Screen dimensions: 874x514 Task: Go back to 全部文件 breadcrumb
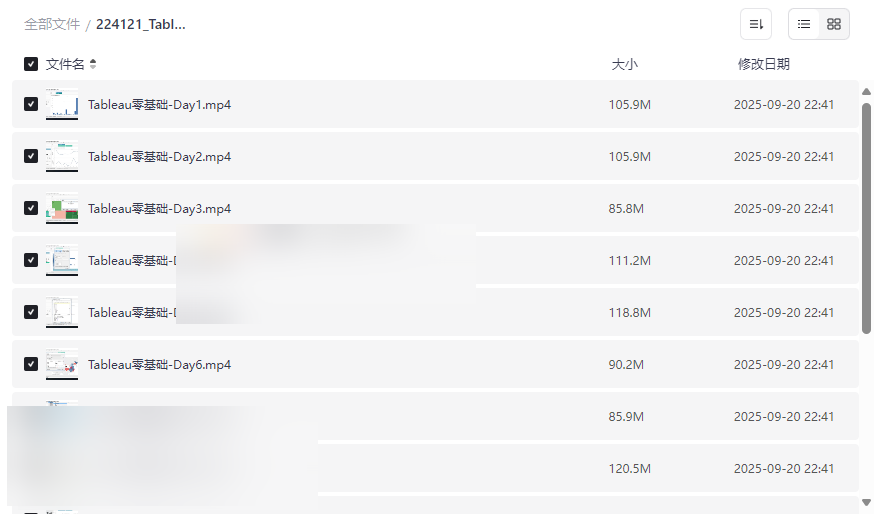coord(52,24)
